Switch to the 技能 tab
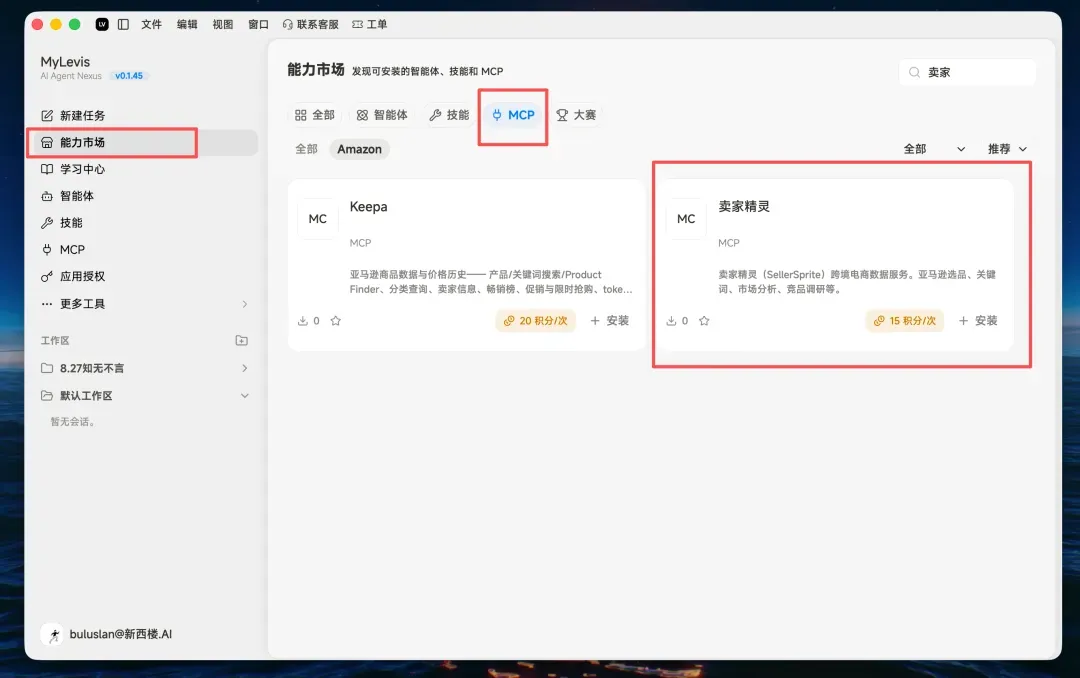Image resolution: width=1080 pixels, height=678 pixels. click(x=449, y=115)
